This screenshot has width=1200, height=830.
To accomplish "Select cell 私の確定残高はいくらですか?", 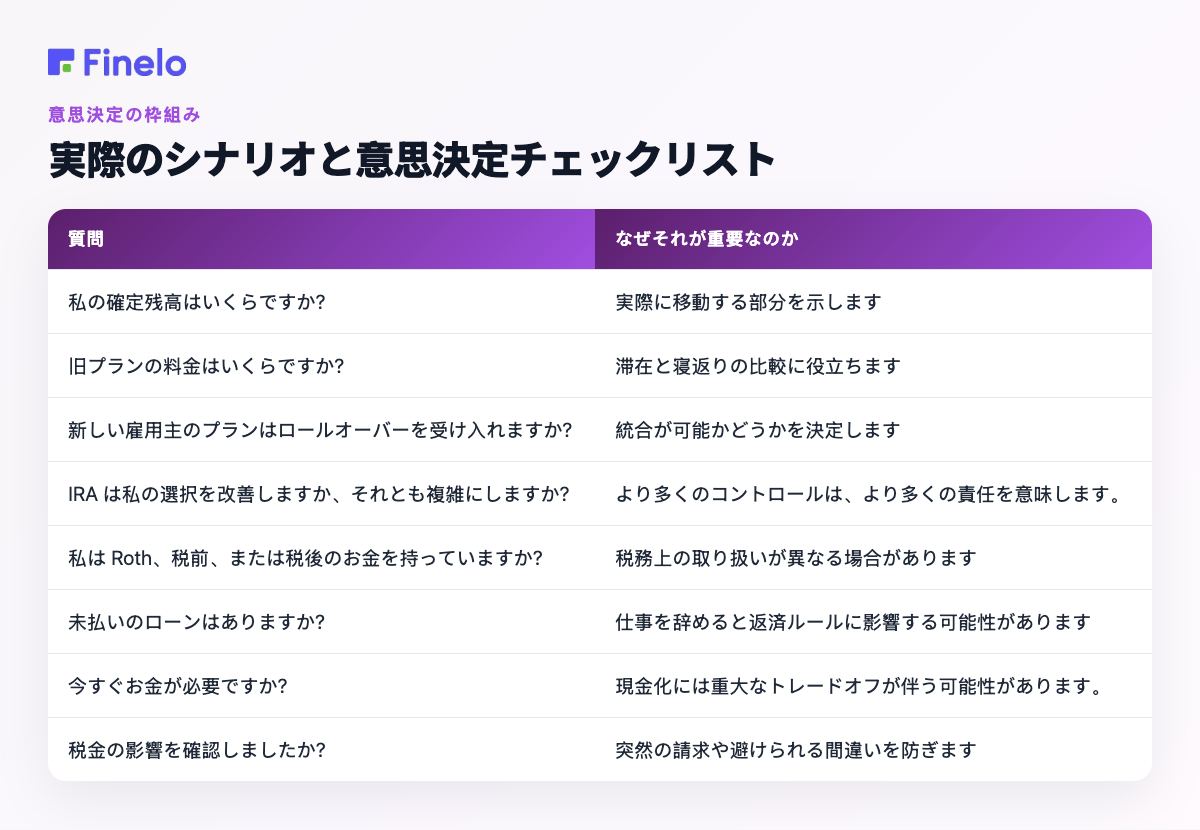I will [x=321, y=301].
